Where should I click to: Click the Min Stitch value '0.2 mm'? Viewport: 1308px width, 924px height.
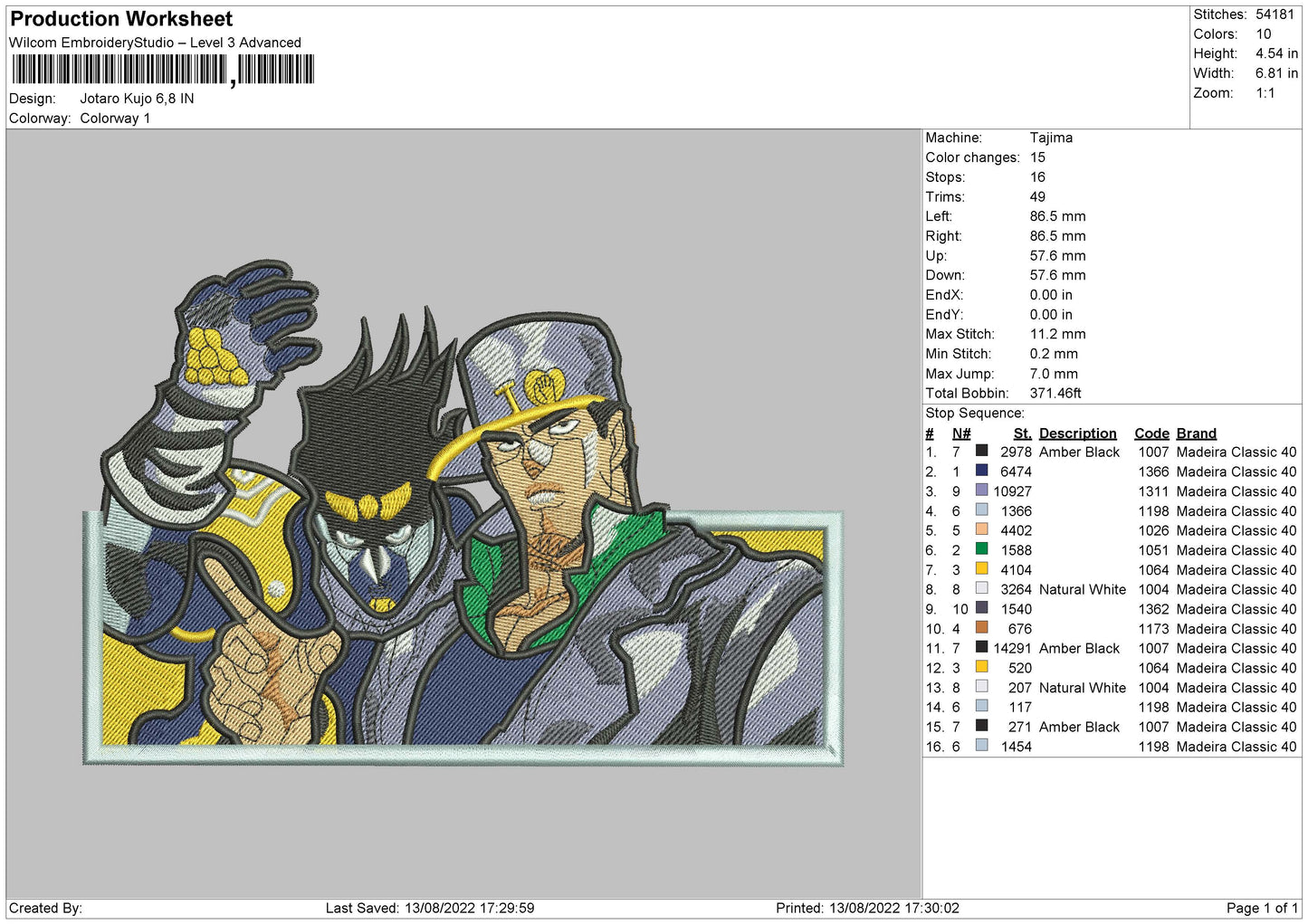pyautogui.click(x=1054, y=354)
